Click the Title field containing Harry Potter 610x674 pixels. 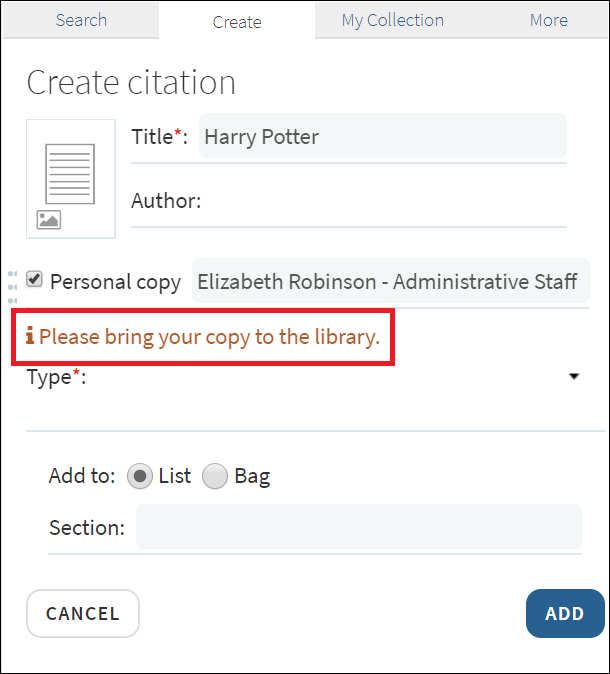[x=382, y=137]
